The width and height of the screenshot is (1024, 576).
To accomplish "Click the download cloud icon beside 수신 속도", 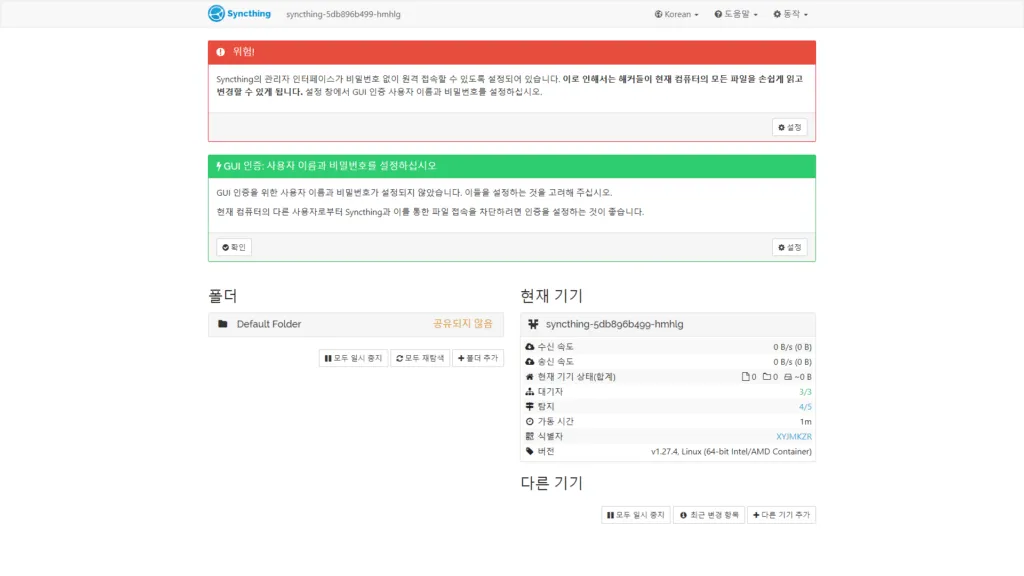I will pos(532,345).
